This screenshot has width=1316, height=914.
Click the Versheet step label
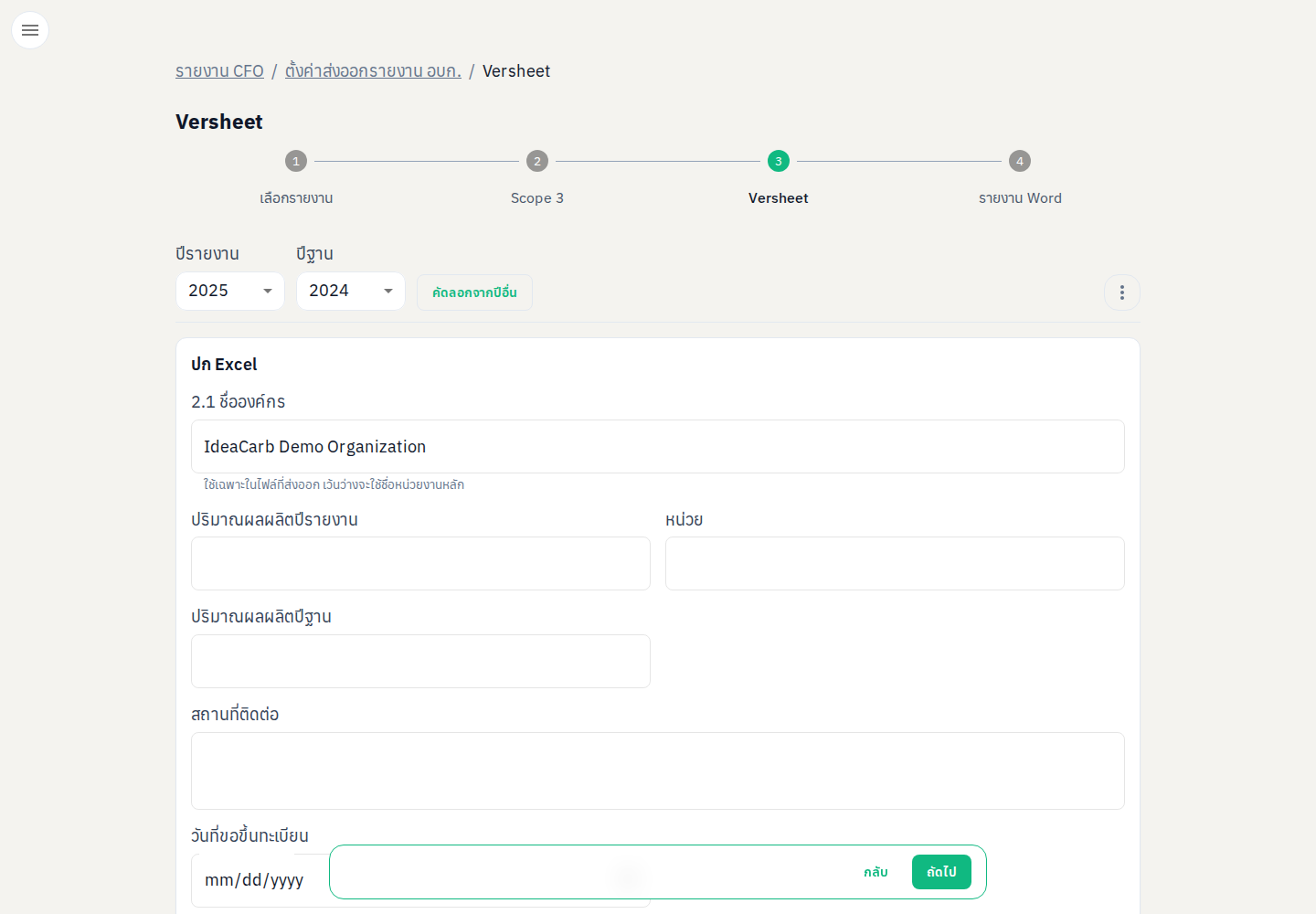coord(779,198)
